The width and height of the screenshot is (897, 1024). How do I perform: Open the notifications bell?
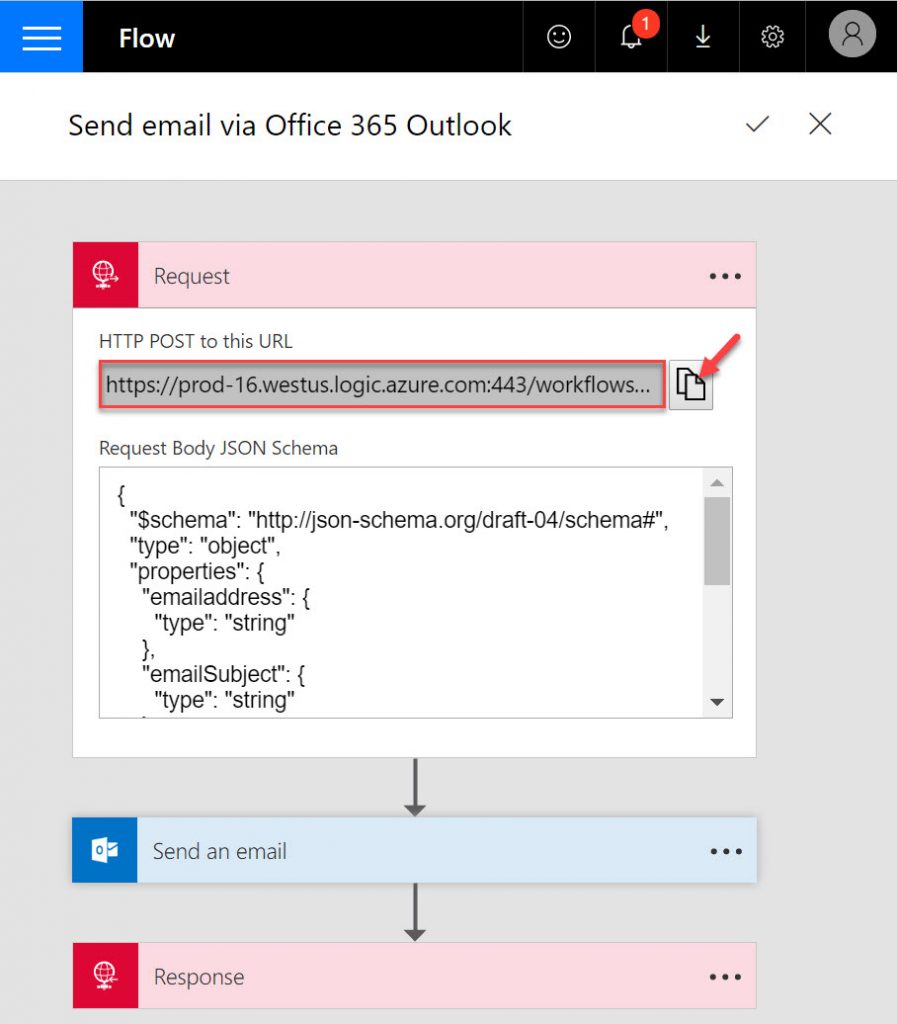tap(631, 37)
